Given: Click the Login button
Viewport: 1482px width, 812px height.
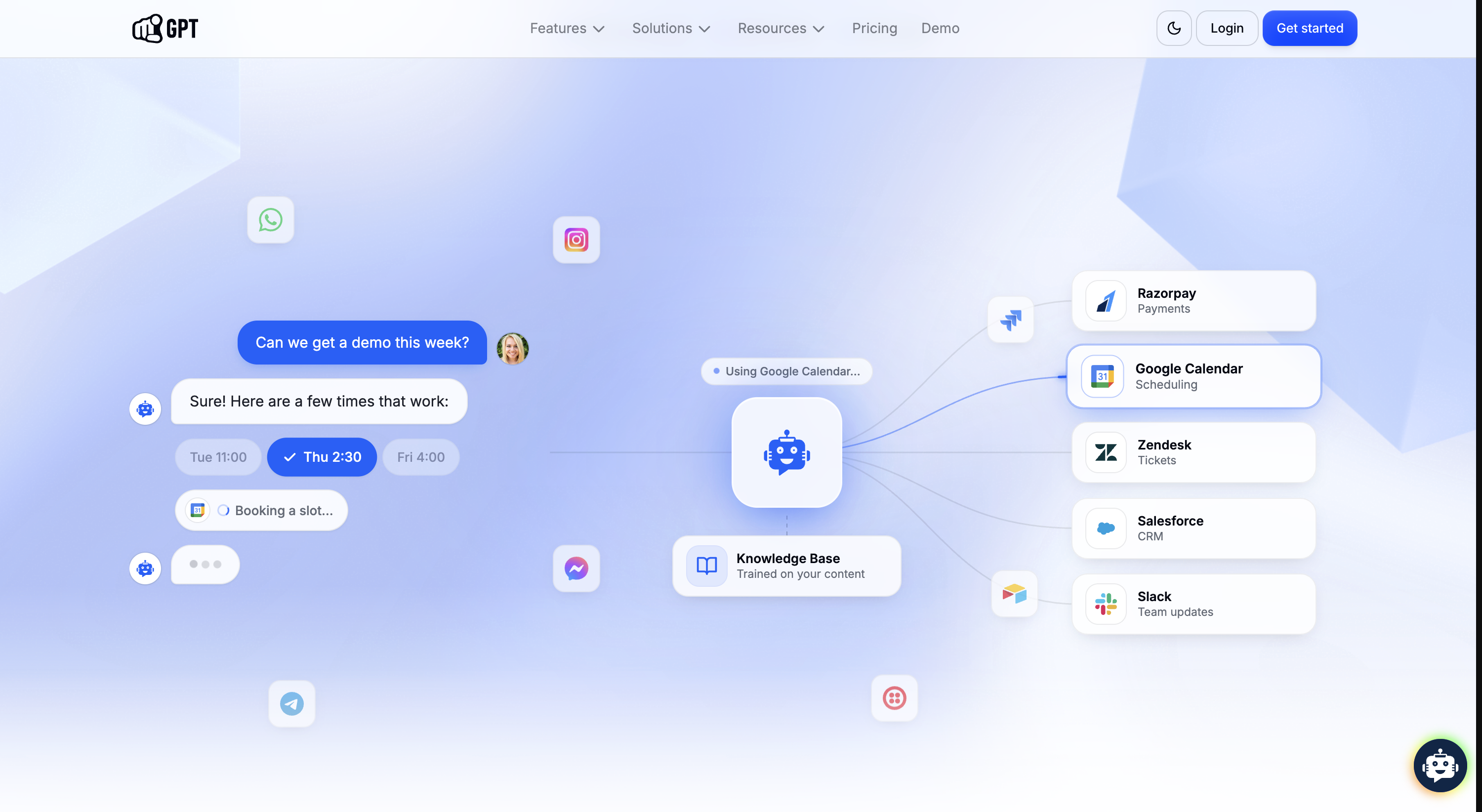Looking at the screenshot, I should coord(1227,28).
